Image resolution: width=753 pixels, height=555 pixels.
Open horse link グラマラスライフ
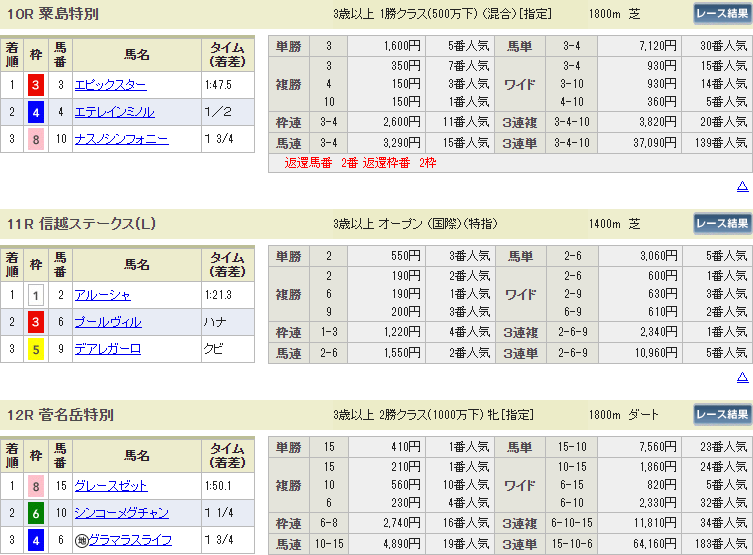coord(130,540)
